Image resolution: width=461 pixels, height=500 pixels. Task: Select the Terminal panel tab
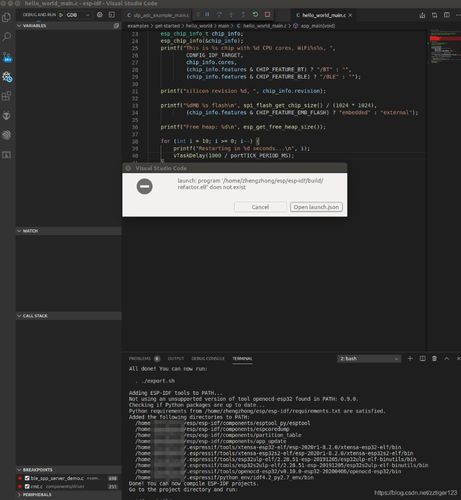pos(242,359)
